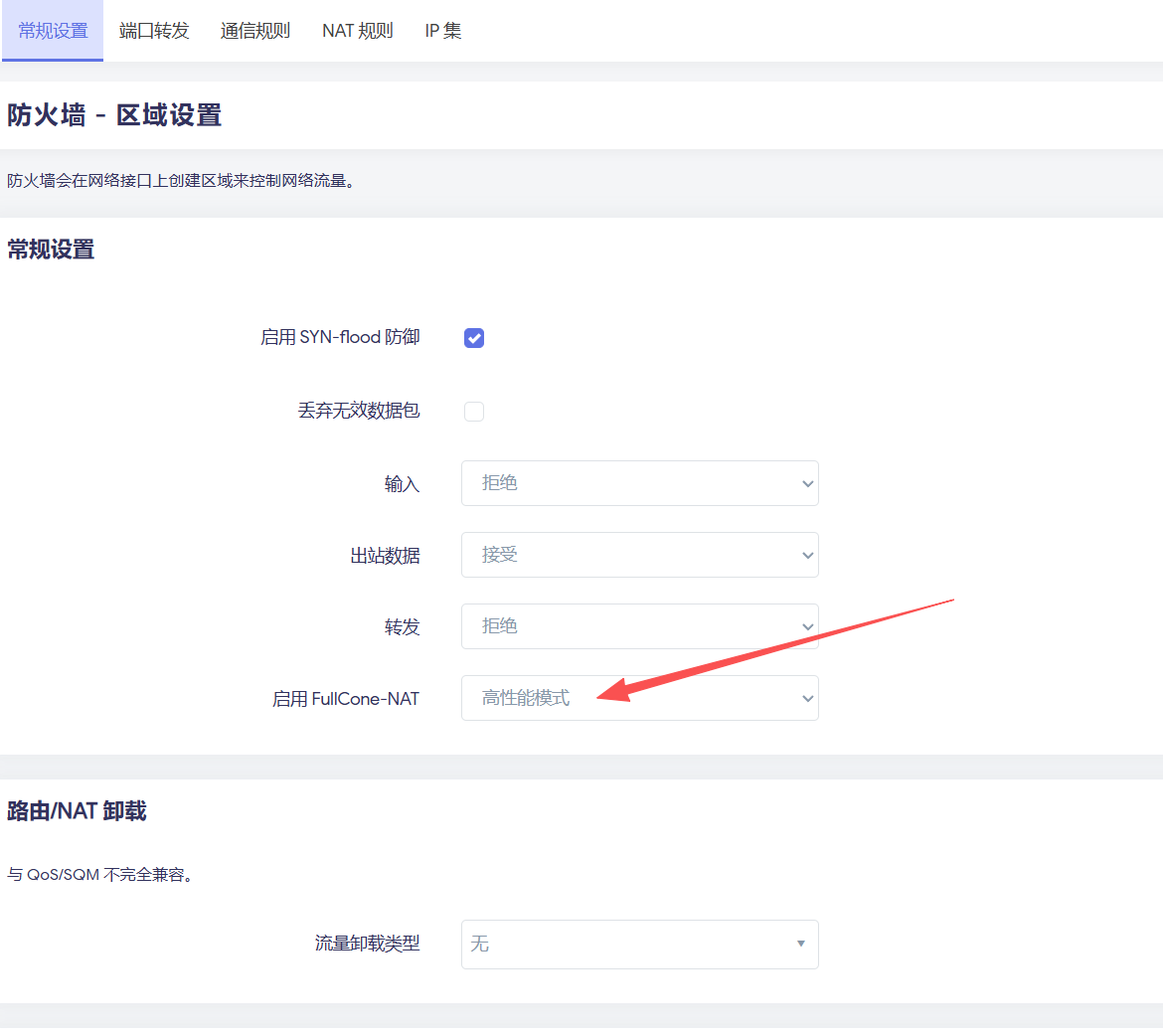Open the 流量卸载类型 dropdown
This screenshot has height=1036, width=1163.
click(639, 944)
